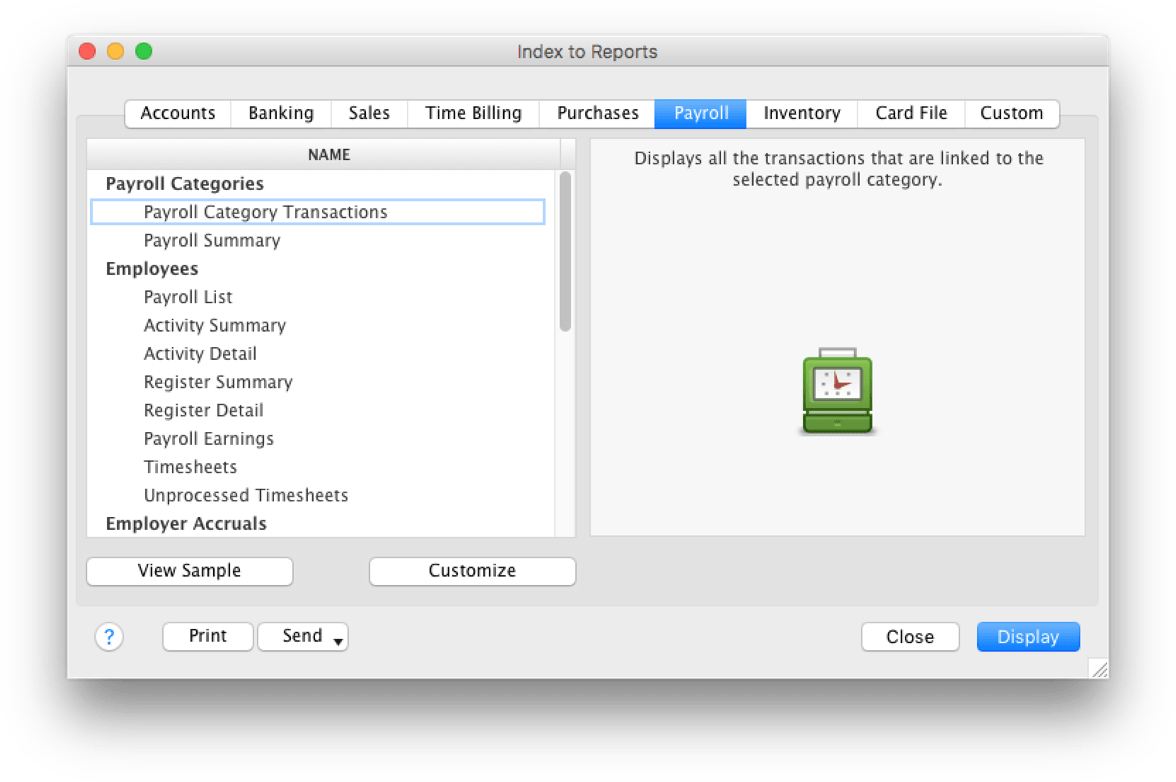Select the Payroll Summary report

click(x=212, y=240)
